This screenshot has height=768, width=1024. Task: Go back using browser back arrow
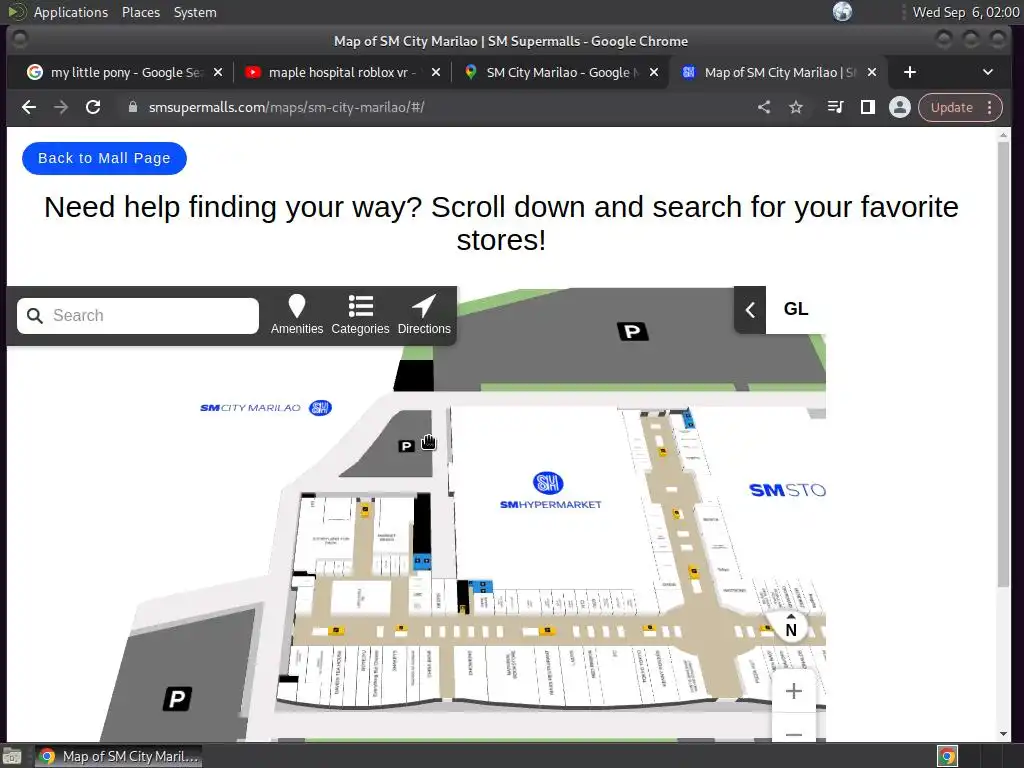point(29,107)
